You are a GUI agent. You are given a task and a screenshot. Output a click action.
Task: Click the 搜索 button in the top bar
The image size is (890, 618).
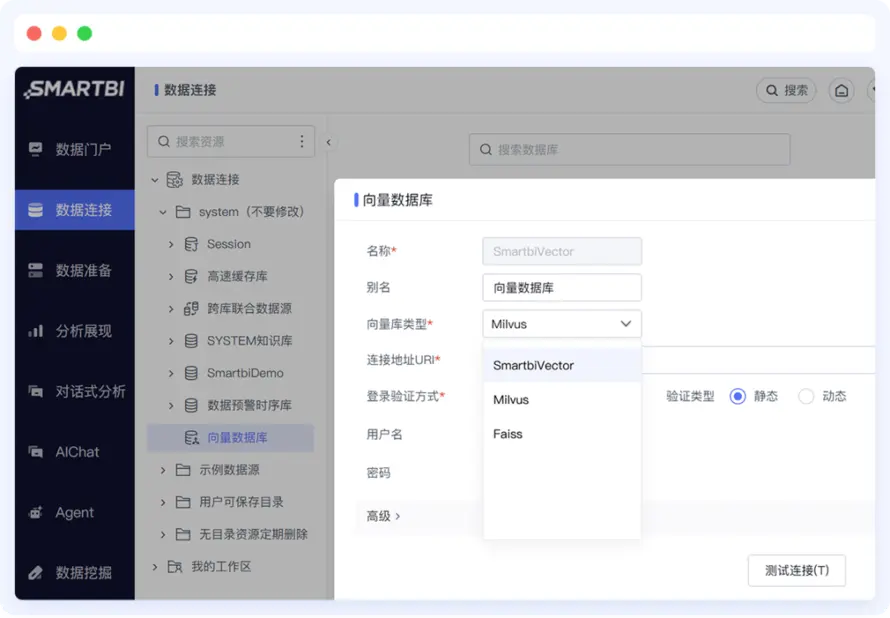coord(787,90)
